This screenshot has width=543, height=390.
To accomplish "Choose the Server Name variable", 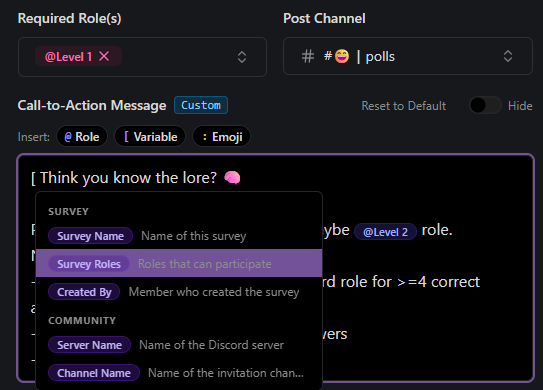I will coord(179,345).
